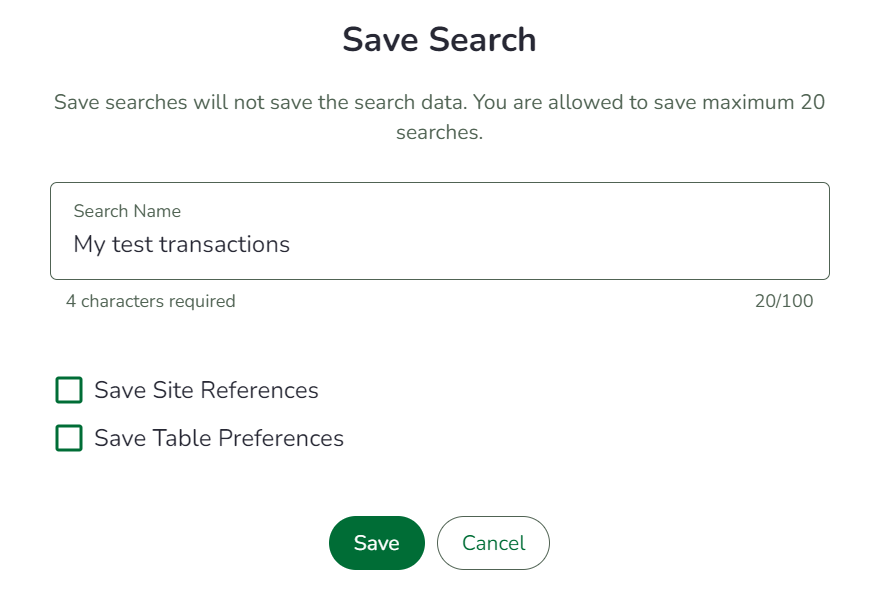
Task: Click the "Save Search" dialog heading
Action: (439, 40)
